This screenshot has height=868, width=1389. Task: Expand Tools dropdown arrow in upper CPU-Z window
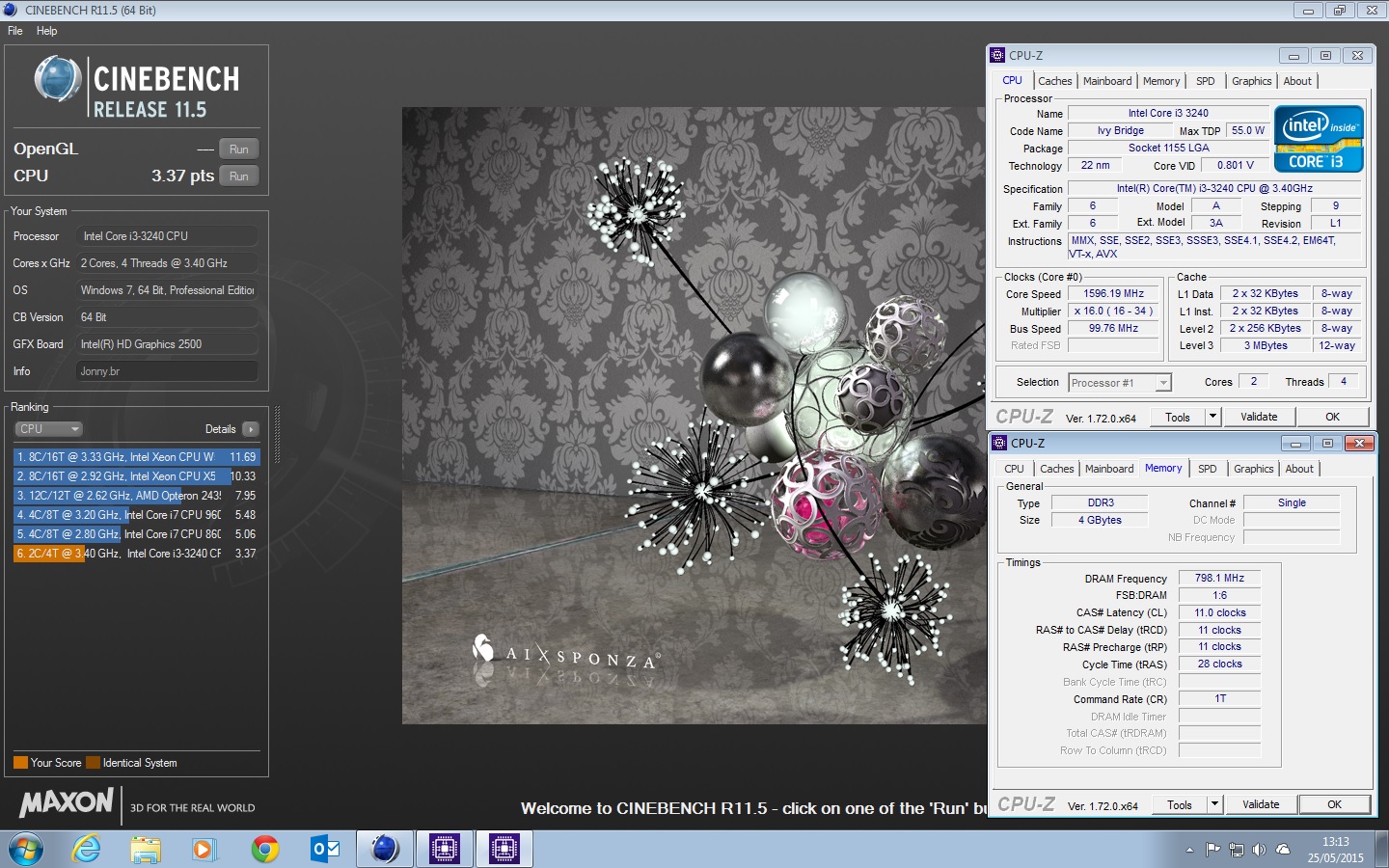click(x=1213, y=418)
